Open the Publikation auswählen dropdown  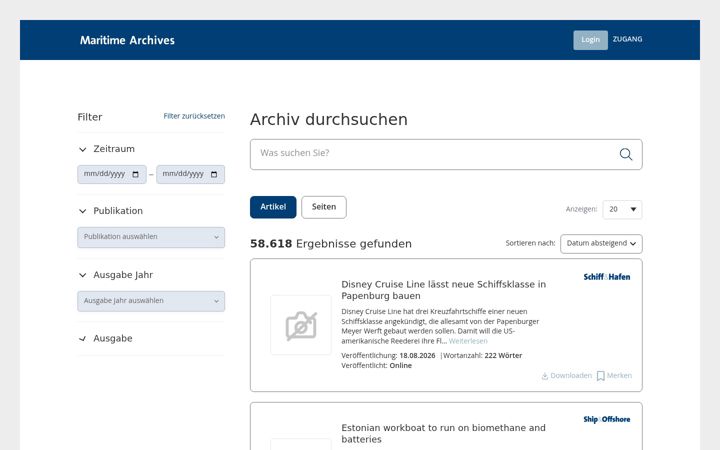(151, 237)
